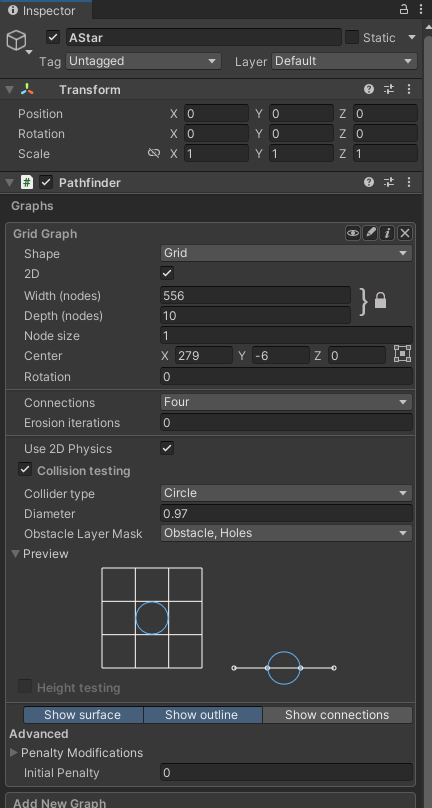Open the Obstacle Layer Mask dropdown
The height and width of the screenshot is (808, 432).
tap(286, 533)
